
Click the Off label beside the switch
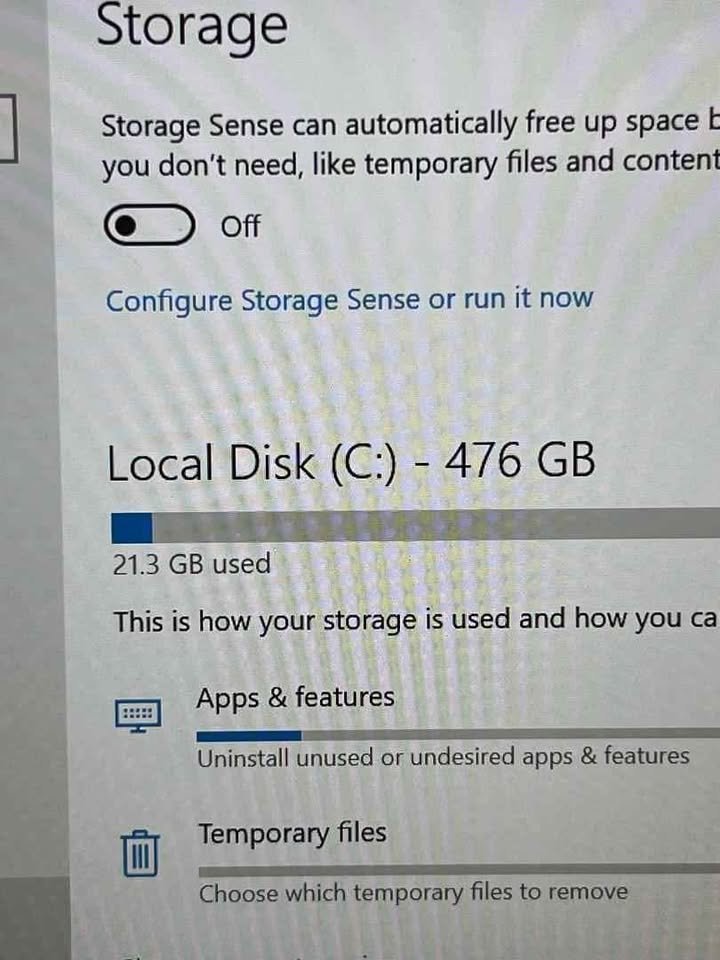point(240,226)
